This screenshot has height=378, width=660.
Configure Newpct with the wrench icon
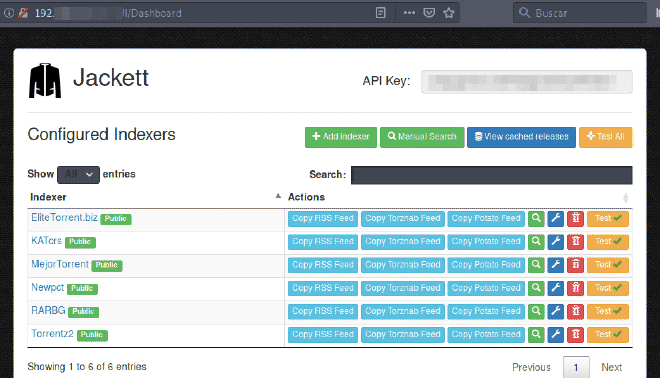[556, 288]
